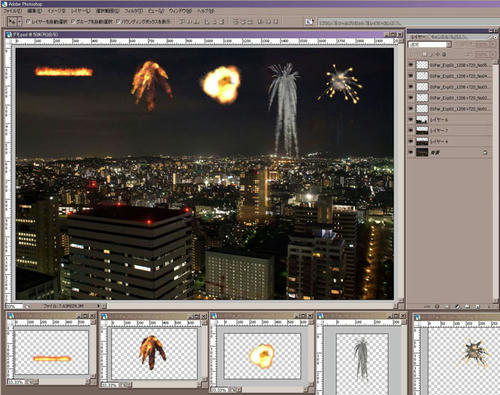Click the lock all padlock icon
This screenshot has width=500, height=395.
pyautogui.click(x=444, y=54)
